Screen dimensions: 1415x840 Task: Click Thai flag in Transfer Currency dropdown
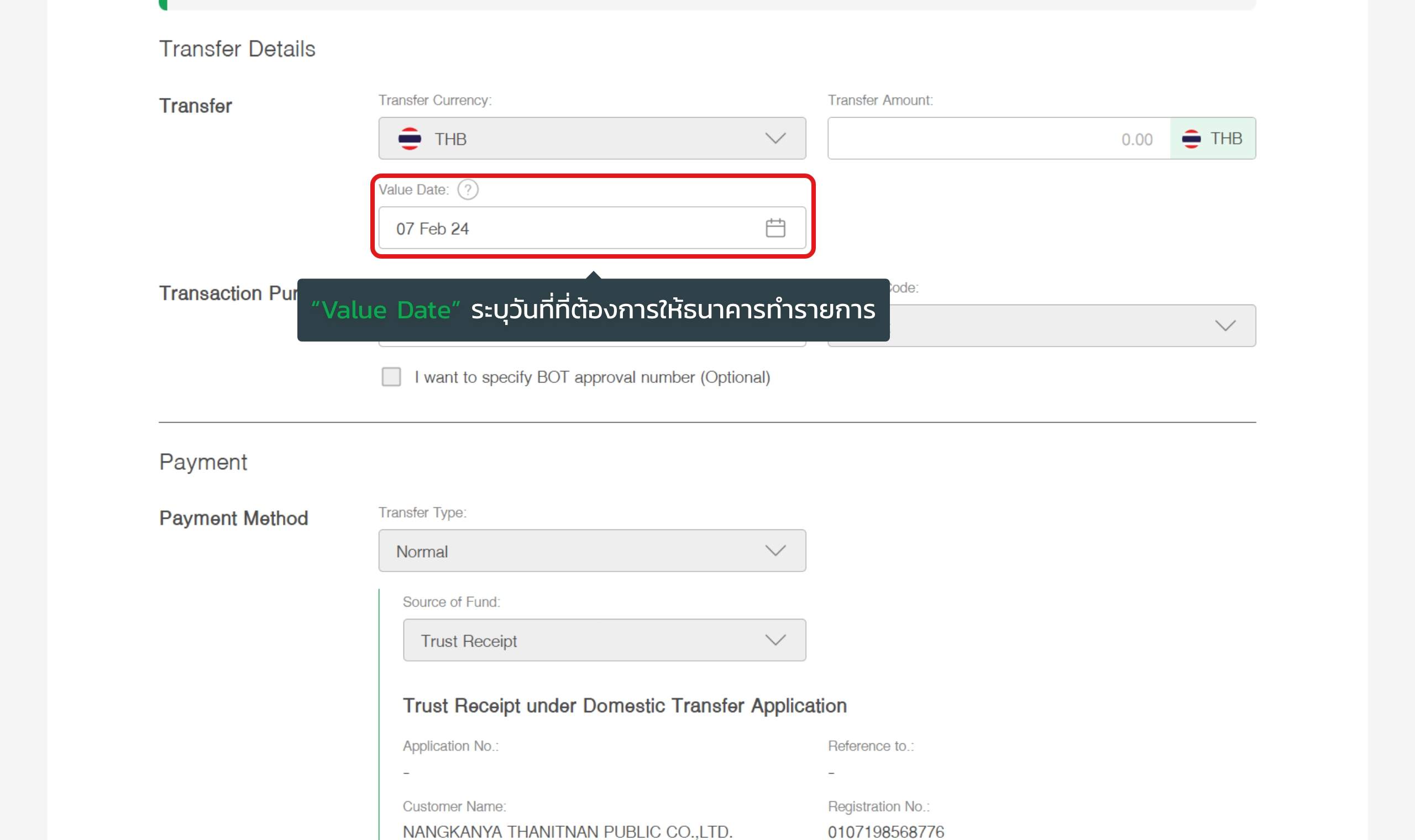[409, 139]
